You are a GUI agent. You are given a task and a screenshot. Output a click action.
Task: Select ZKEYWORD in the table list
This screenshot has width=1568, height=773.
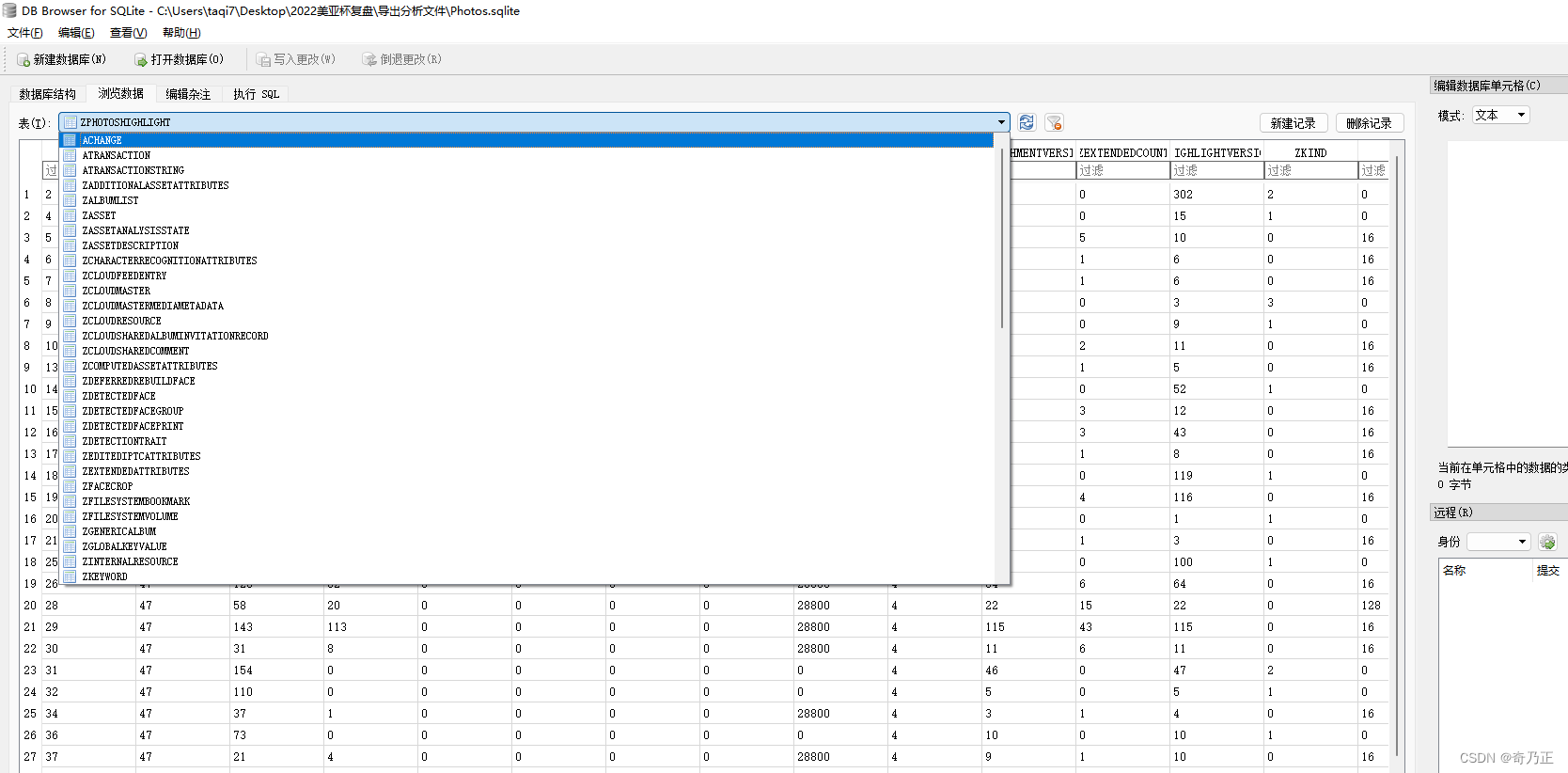pyautogui.click(x=527, y=576)
